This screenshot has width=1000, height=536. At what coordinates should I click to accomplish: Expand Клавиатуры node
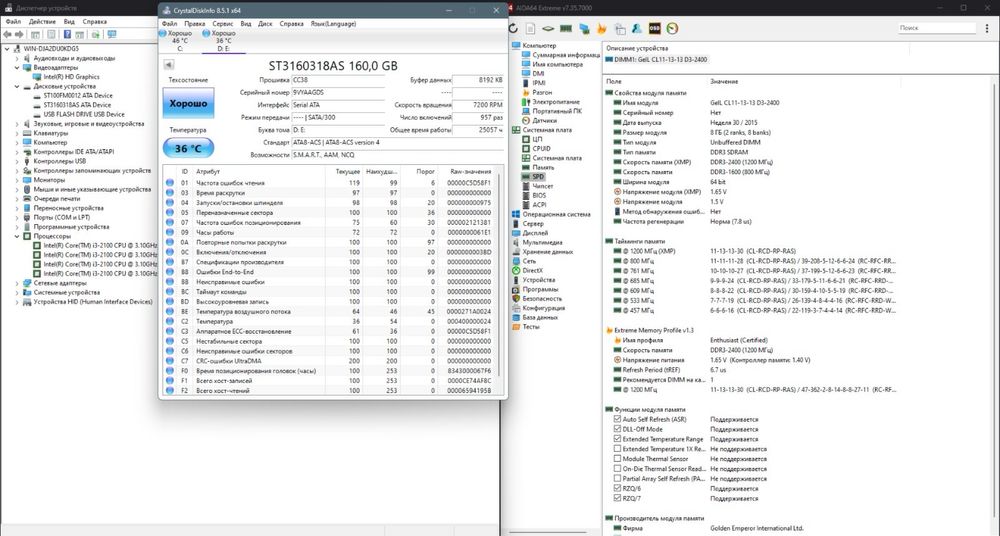[x=17, y=133]
